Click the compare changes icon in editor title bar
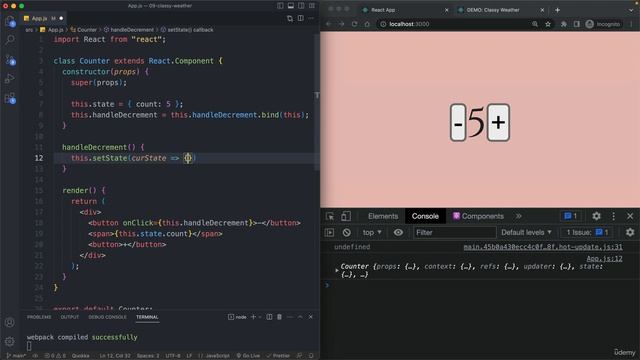The image size is (640, 360). coord(290,18)
